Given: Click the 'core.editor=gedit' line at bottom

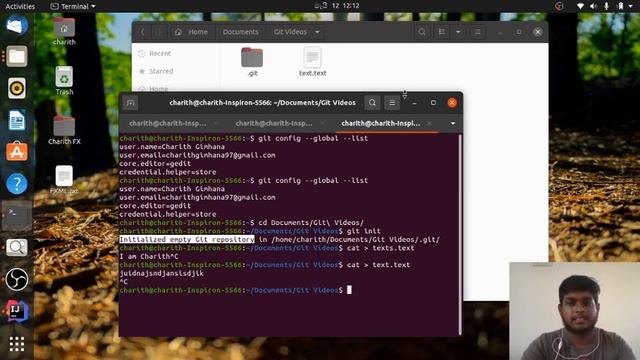Looking at the screenshot, I should [155, 206].
